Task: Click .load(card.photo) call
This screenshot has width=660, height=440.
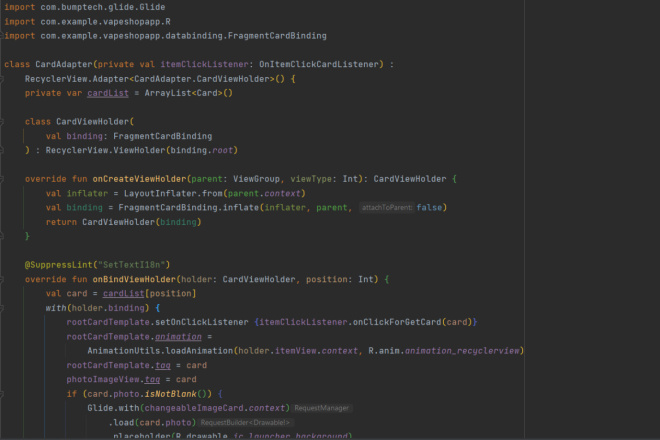Action: click(x=152, y=422)
